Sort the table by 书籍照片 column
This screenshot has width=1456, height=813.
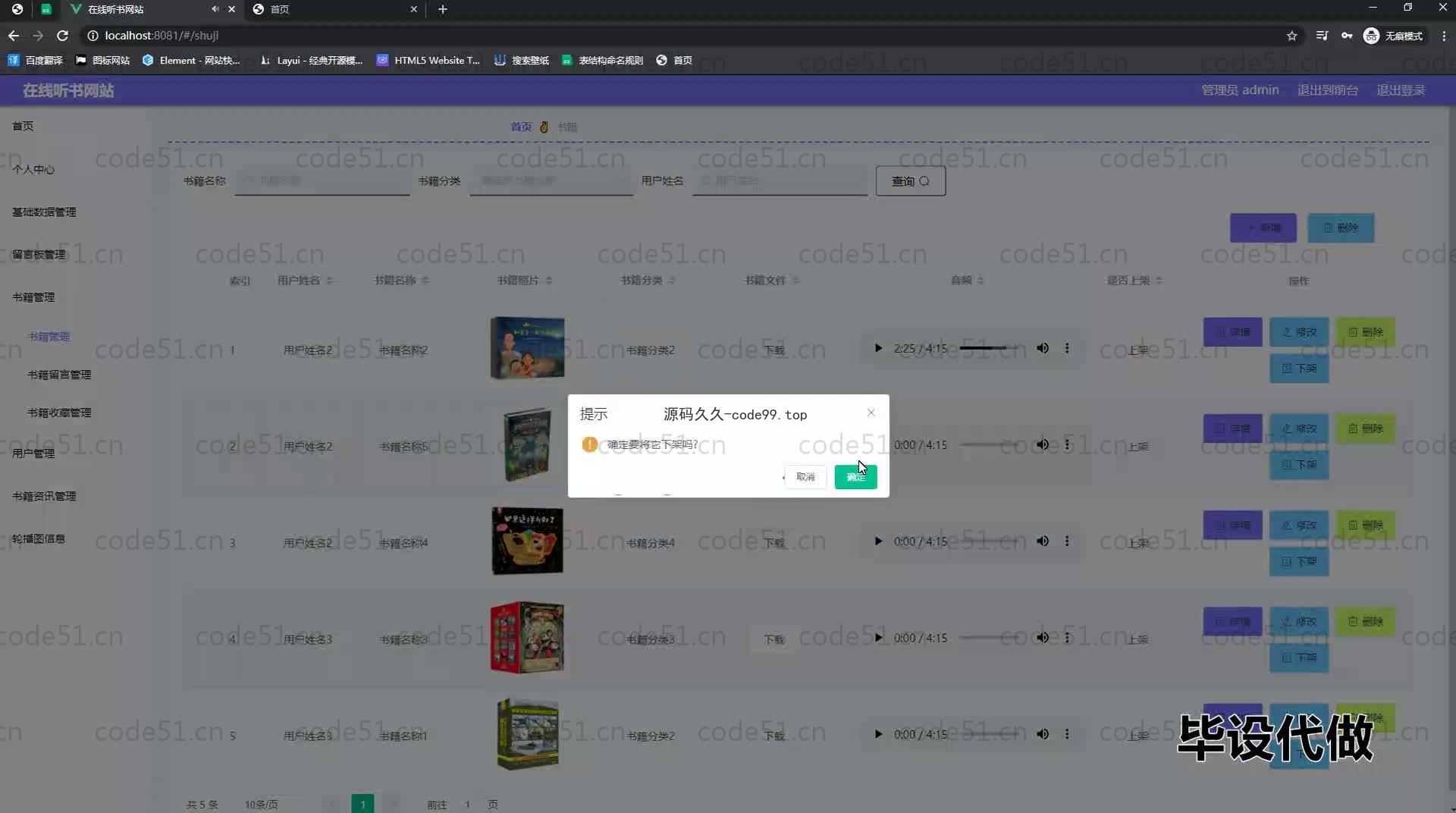(548, 281)
